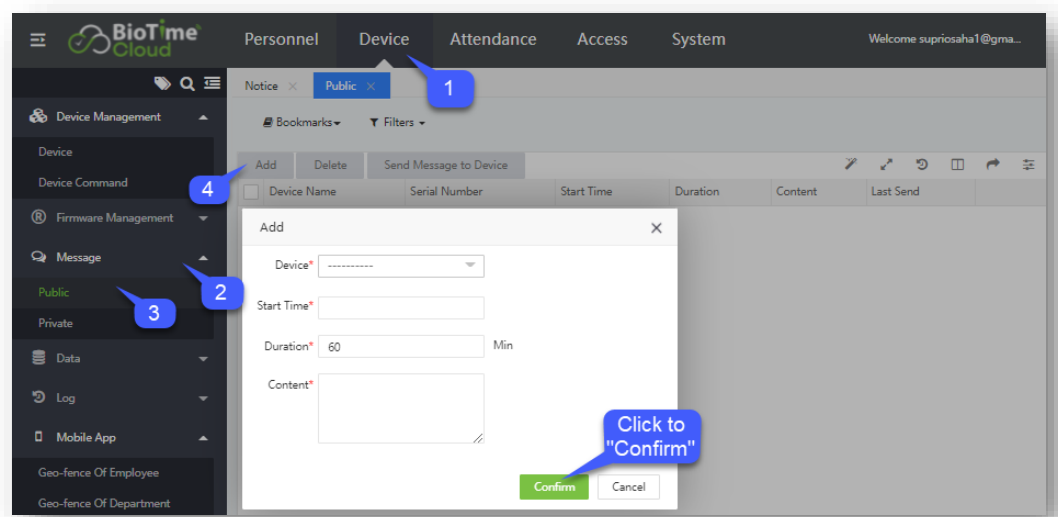Click the green Confirm button
The height and width of the screenshot is (517, 1058).
[x=554, y=487]
